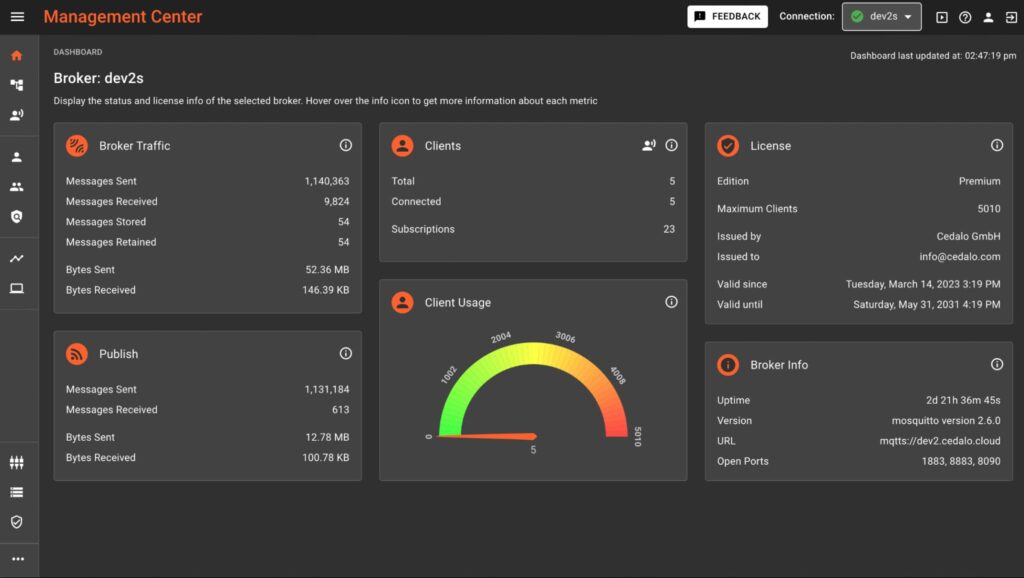Open the sliders settings sidebar icon
This screenshot has height=578, width=1024.
17,463
